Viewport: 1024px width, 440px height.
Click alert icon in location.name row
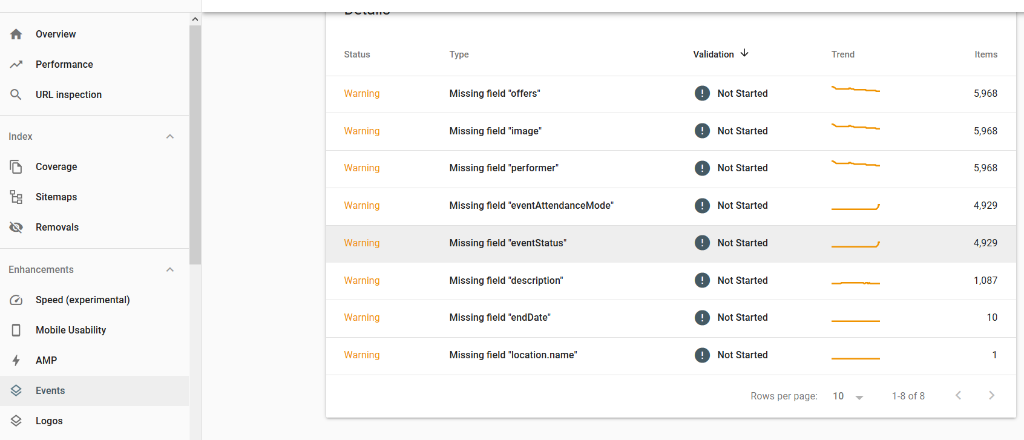pyautogui.click(x=702, y=354)
